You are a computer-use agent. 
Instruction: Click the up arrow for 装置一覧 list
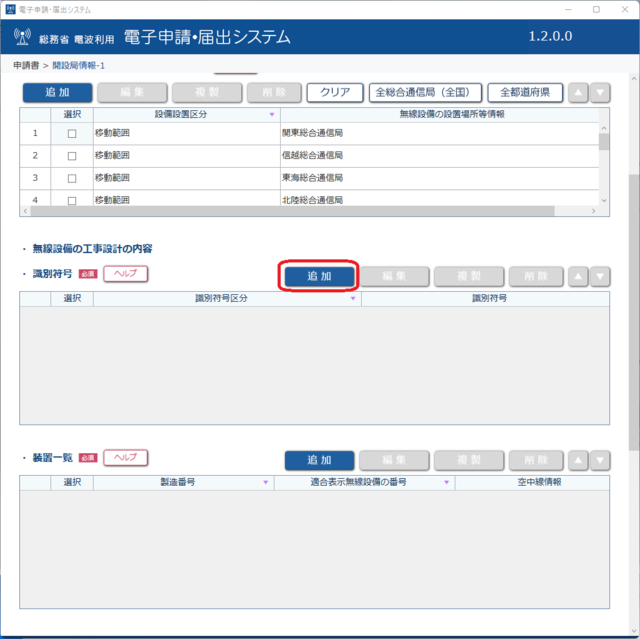[578, 460]
